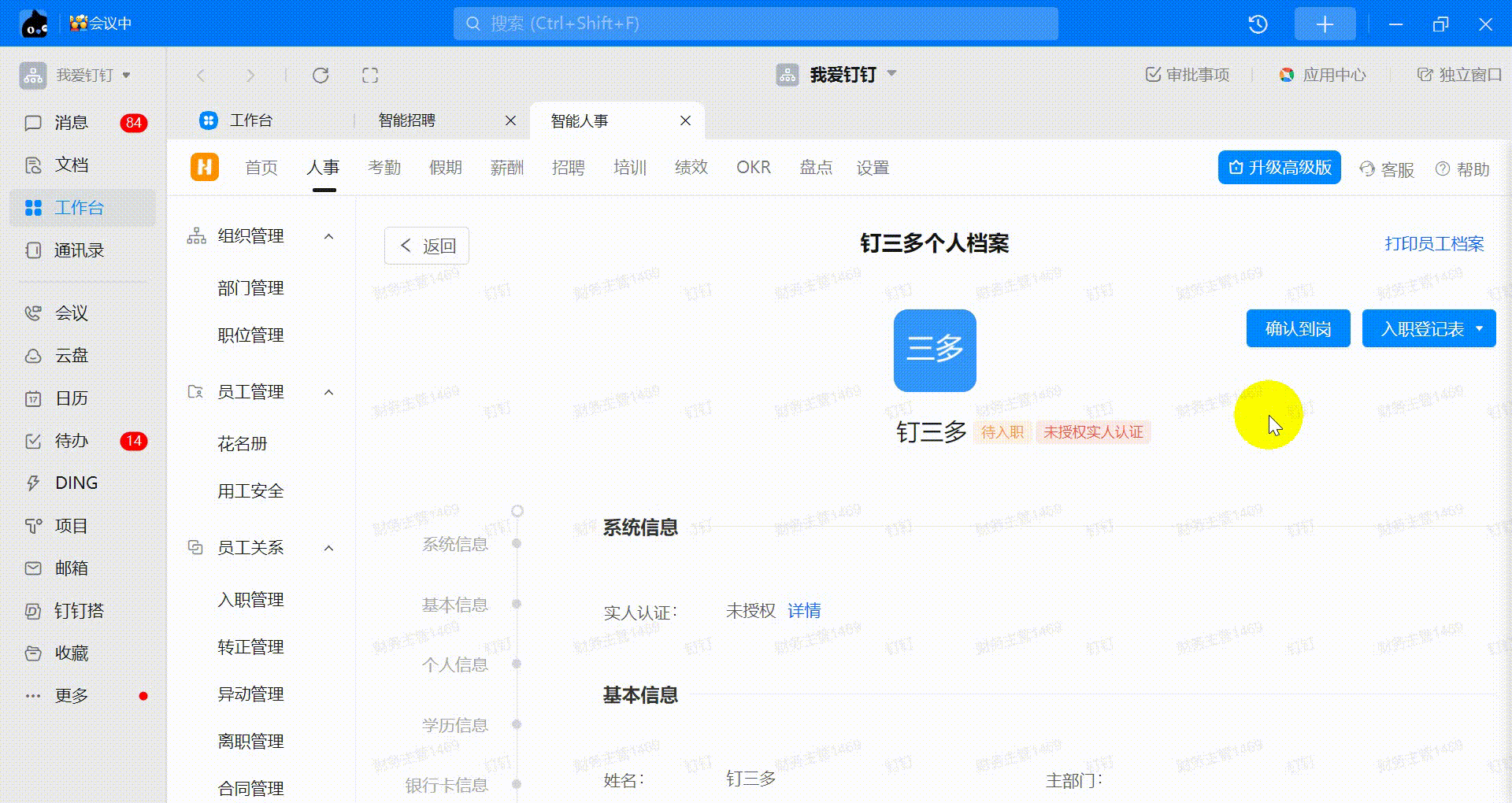The image size is (1512, 803).
Task: Close the 智能招聘 tab
Action: pyautogui.click(x=510, y=120)
